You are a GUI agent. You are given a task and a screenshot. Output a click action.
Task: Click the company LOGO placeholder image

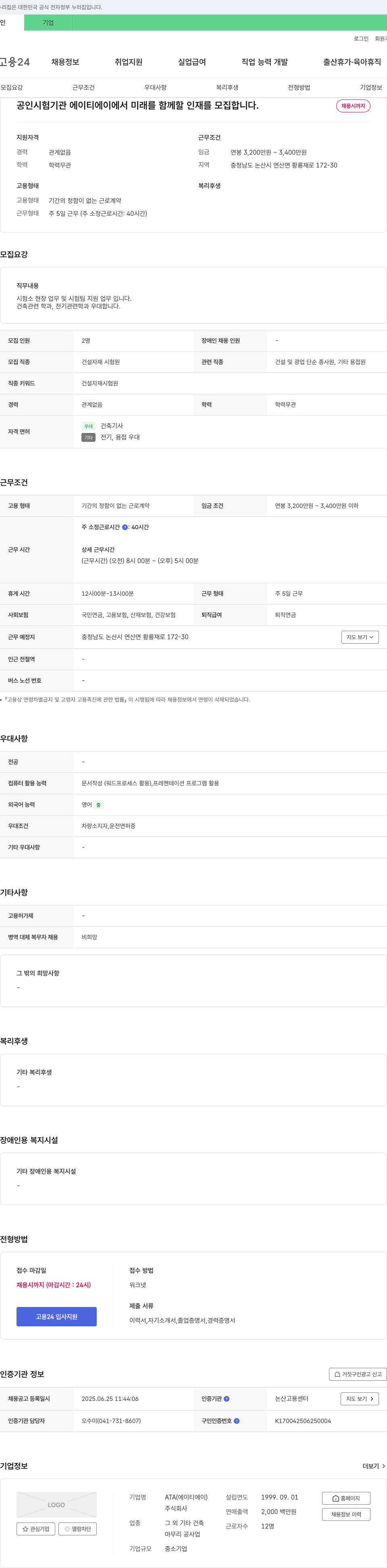point(56,1505)
